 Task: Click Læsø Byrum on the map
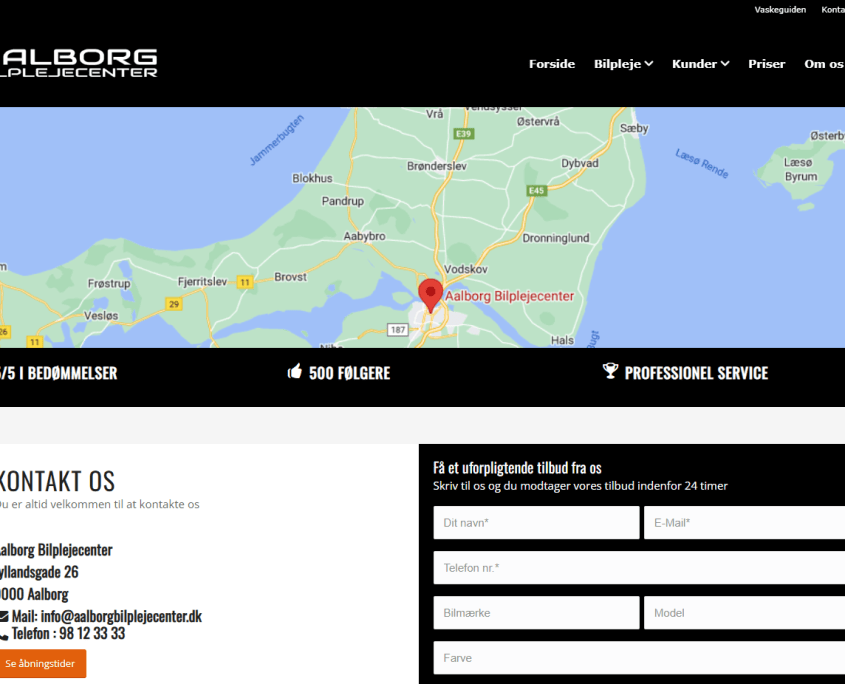click(x=800, y=169)
